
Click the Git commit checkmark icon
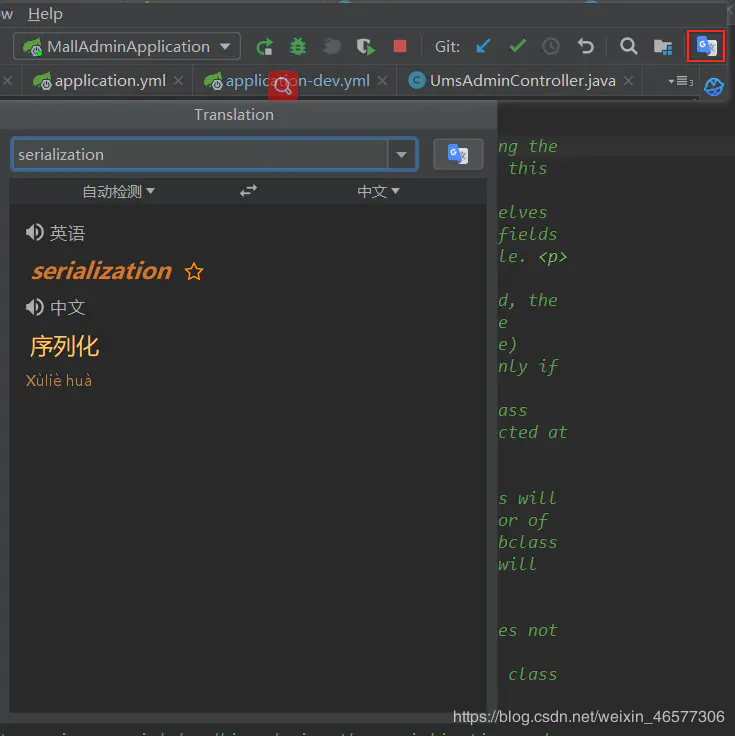point(517,46)
